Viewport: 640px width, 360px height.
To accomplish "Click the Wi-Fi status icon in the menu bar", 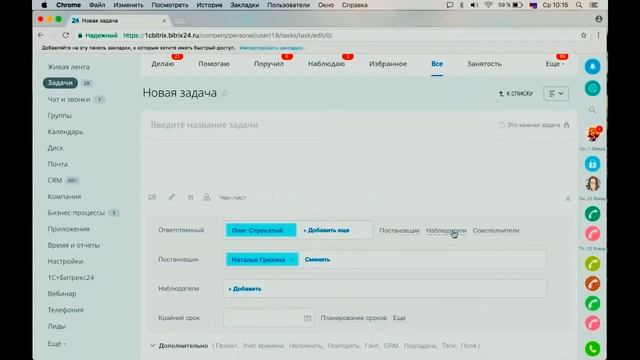I will 488,5.
